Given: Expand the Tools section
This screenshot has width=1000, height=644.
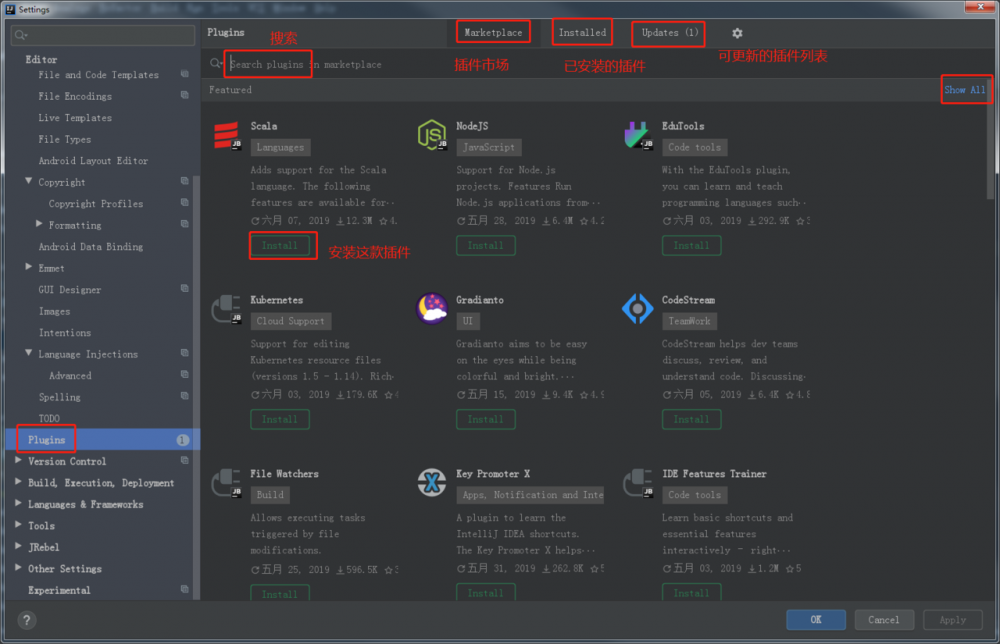Looking at the screenshot, I should (x=18, y=525).
